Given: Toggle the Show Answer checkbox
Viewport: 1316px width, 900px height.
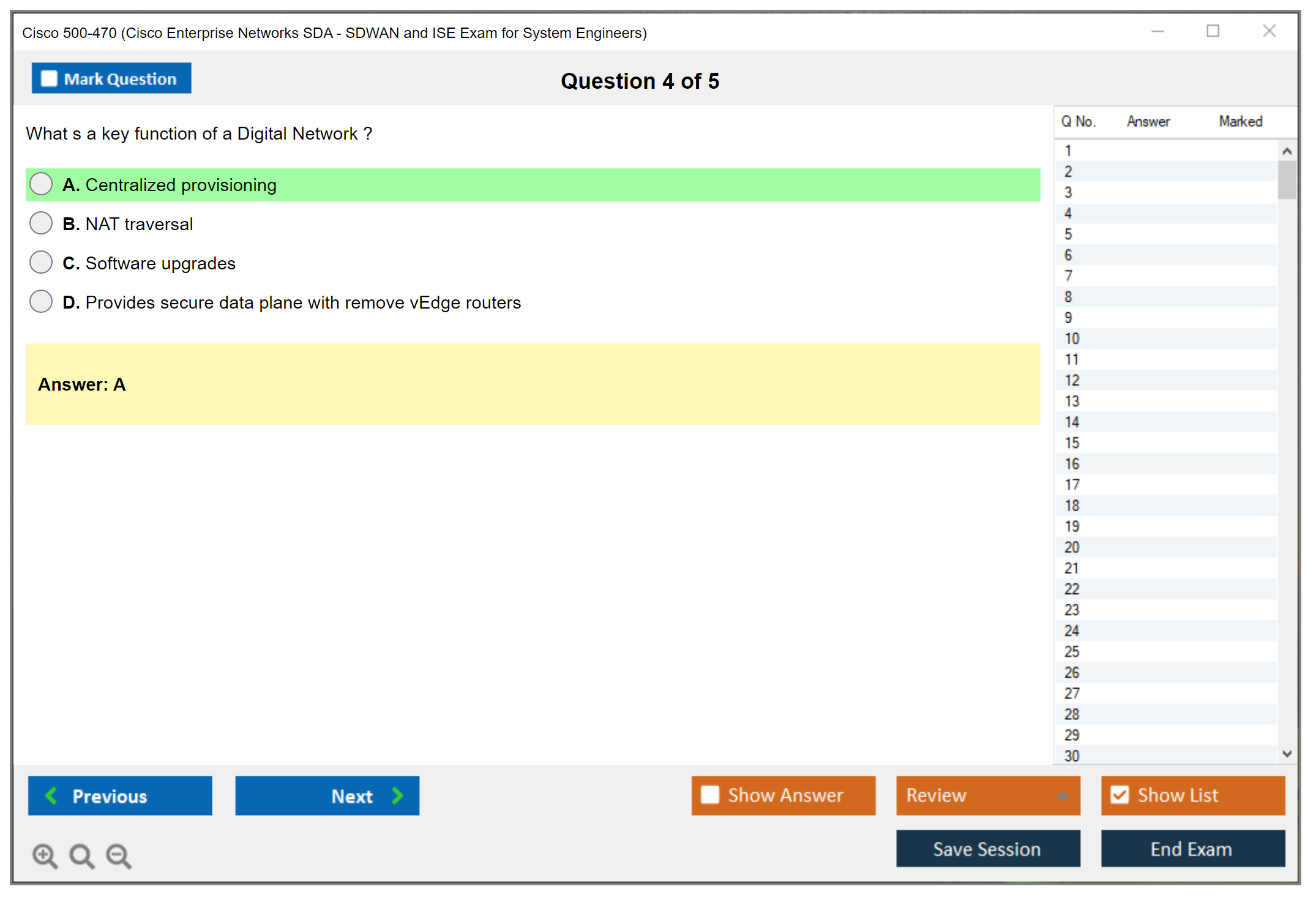Looking at the screenshot, I should 710,795.
